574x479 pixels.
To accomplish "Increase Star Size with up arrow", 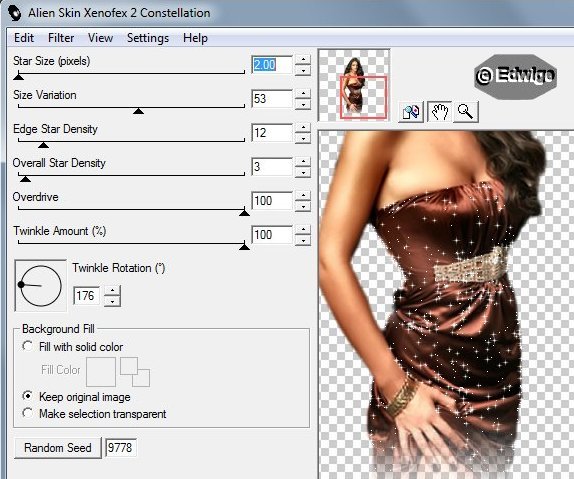I will [303, 59].
